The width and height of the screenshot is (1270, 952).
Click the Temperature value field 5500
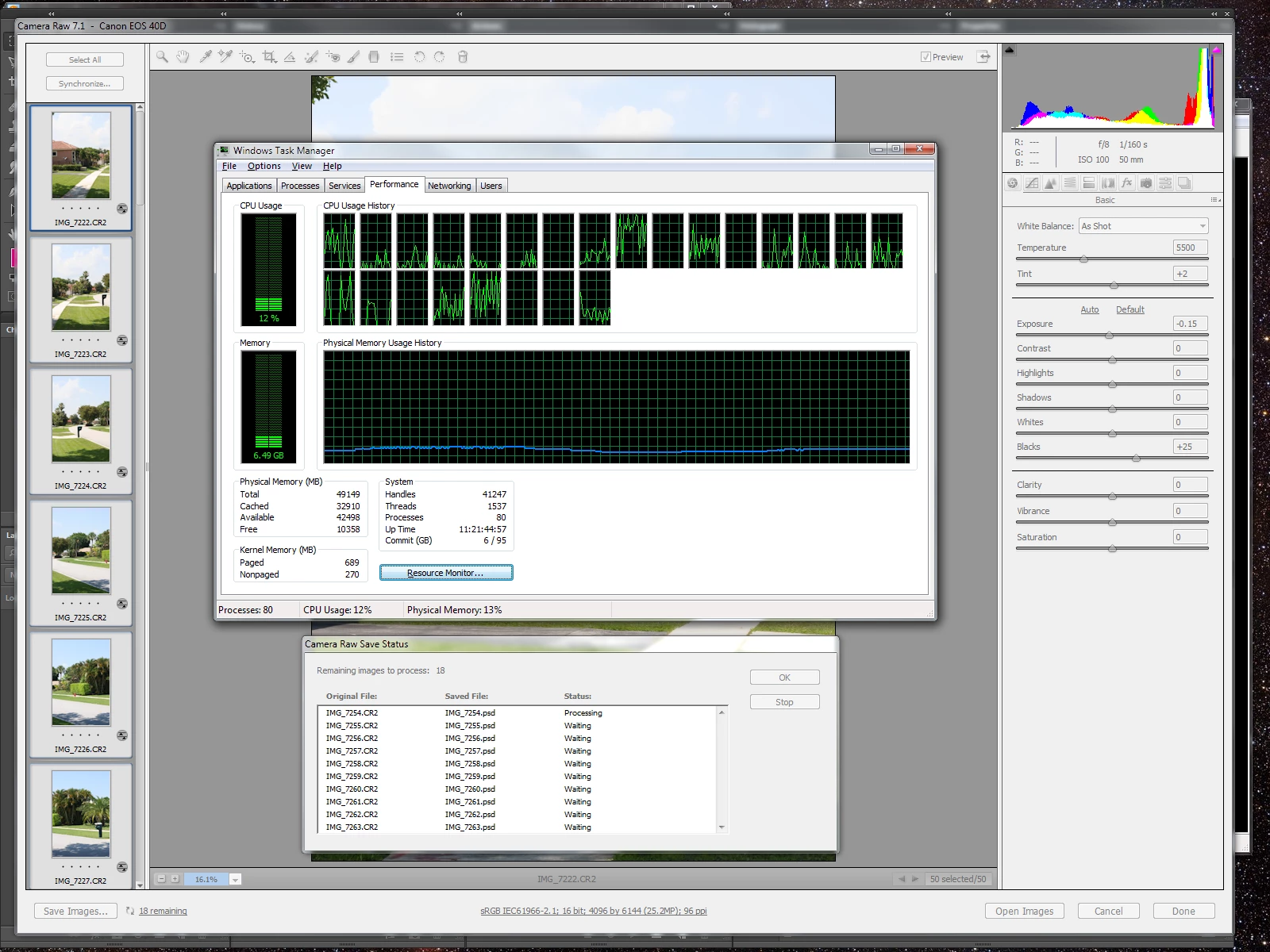coord(1191,248)
